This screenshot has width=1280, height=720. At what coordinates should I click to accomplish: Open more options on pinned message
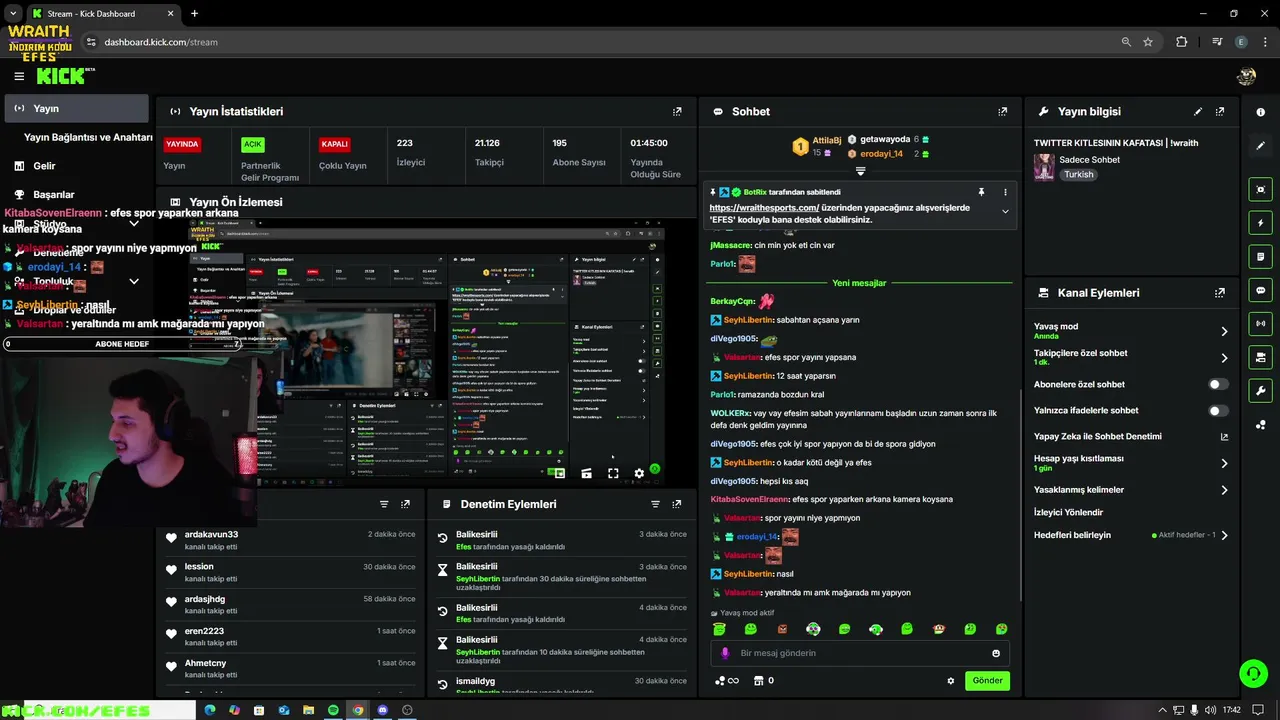point(1005,192)
